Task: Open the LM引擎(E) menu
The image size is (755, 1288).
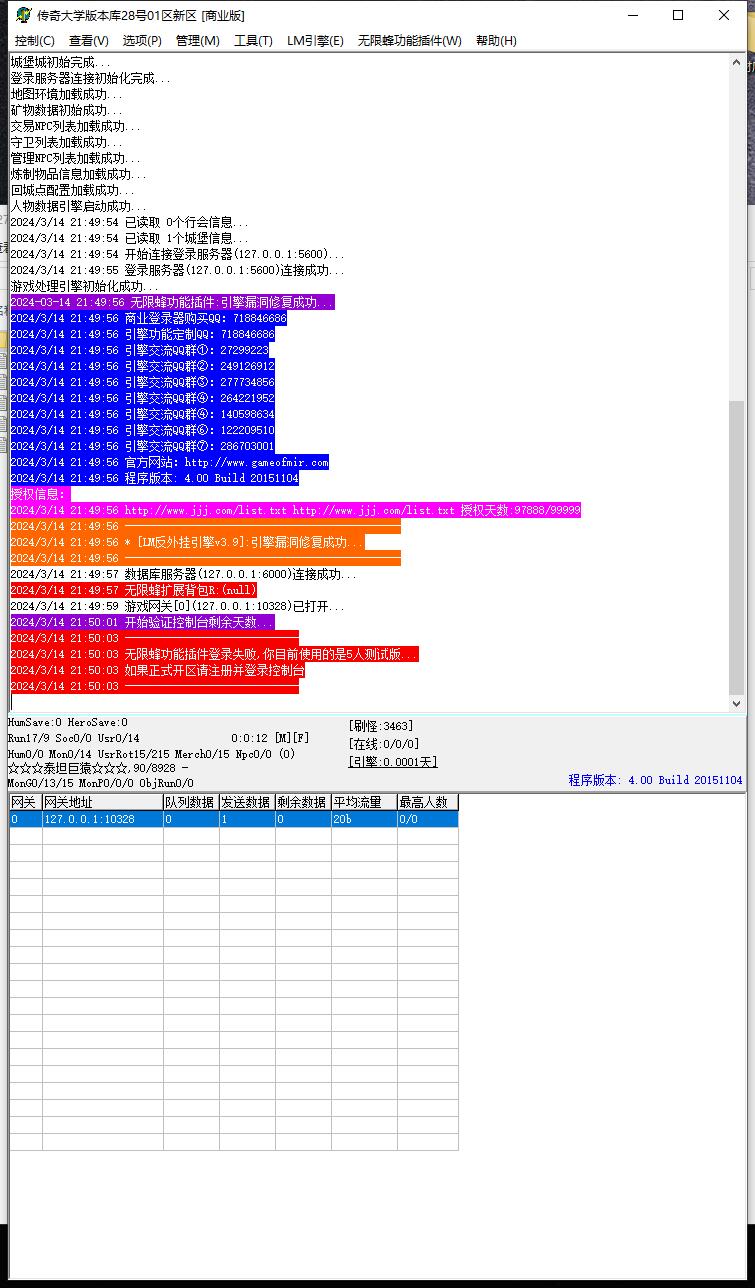Action: 315,41
